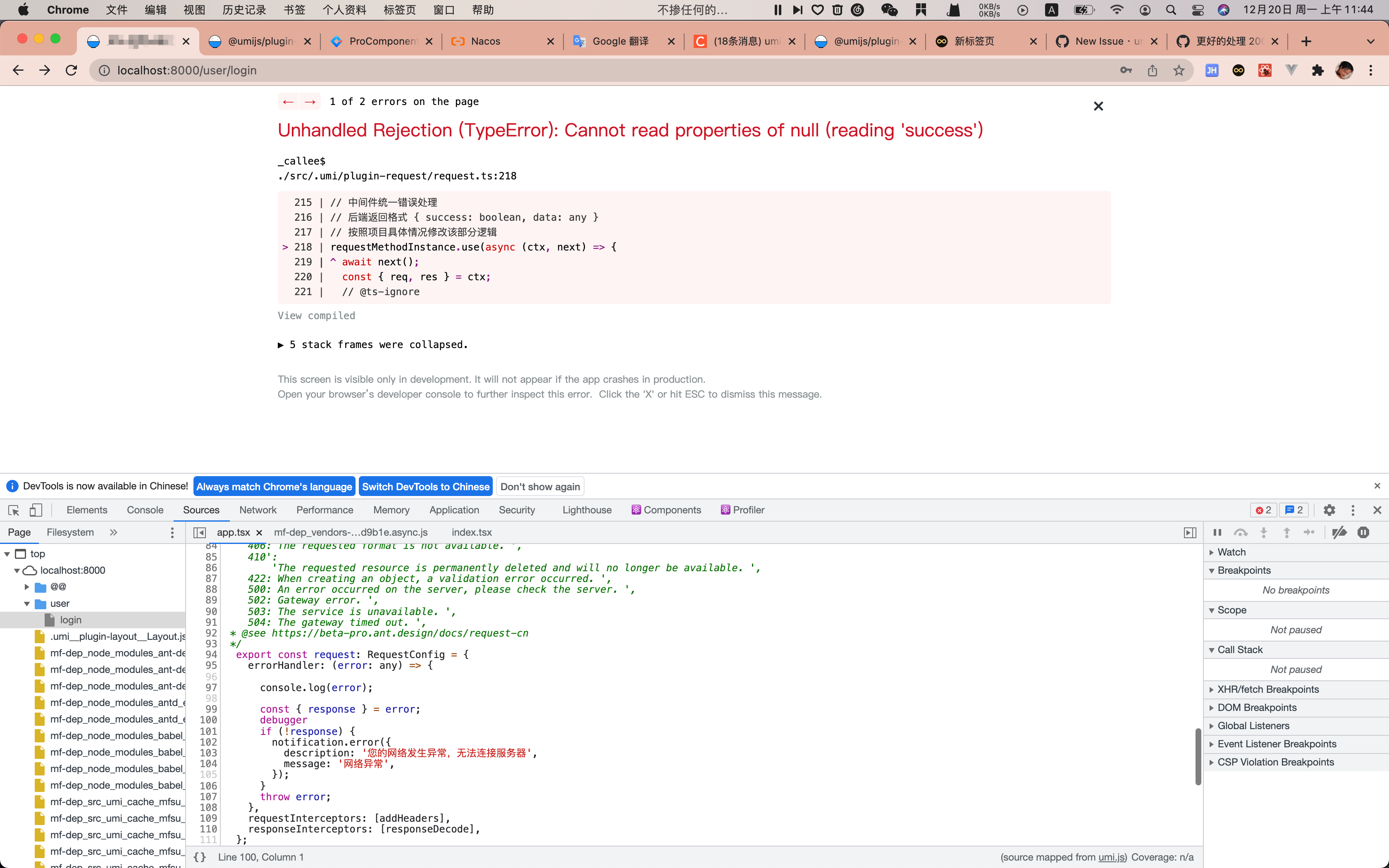The height and width of the screenshot is (868, 1389).
Task: Select the login file in tree
Action: point(71,620)
